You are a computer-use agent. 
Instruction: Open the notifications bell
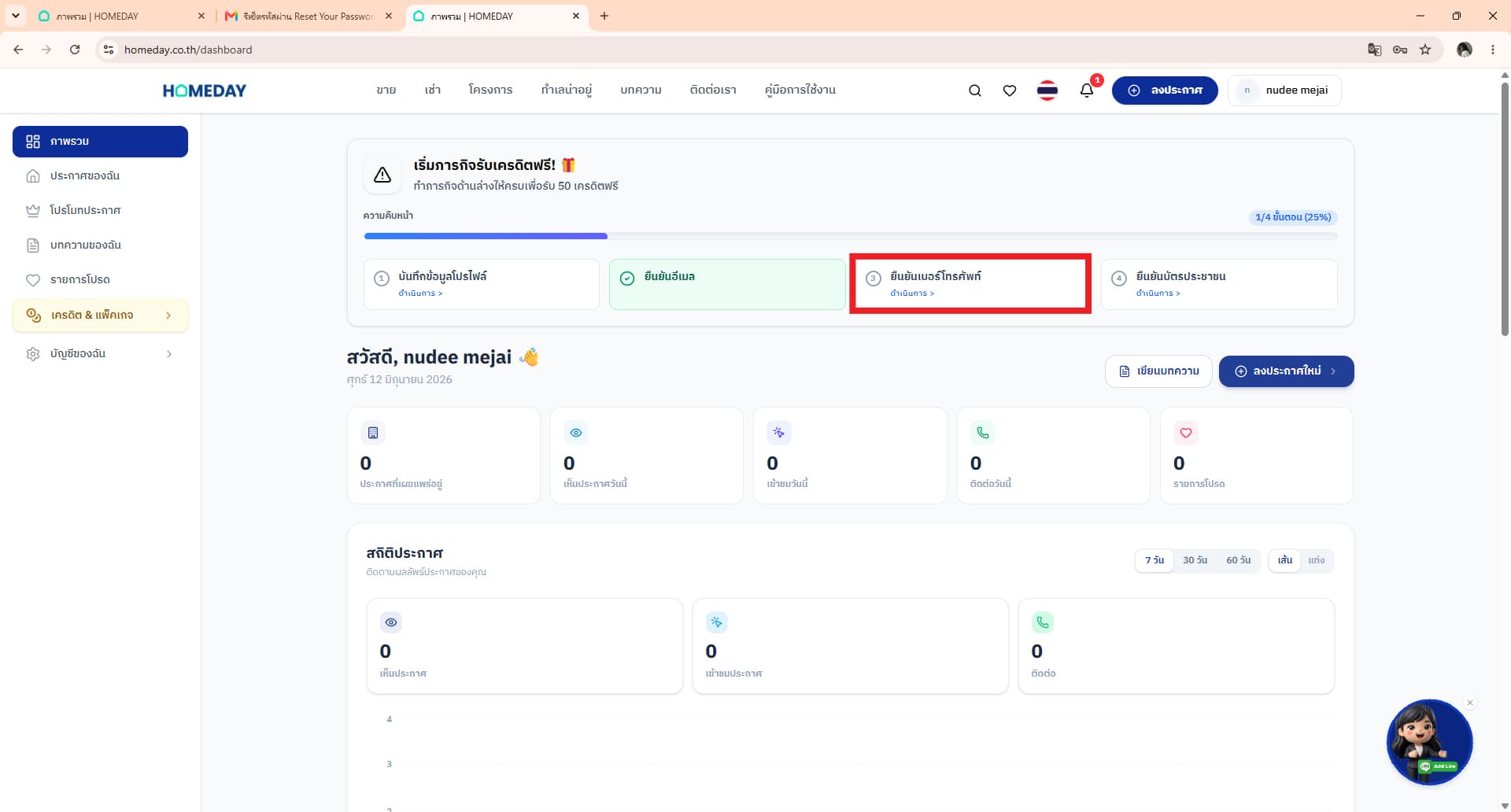point(1087,90)
